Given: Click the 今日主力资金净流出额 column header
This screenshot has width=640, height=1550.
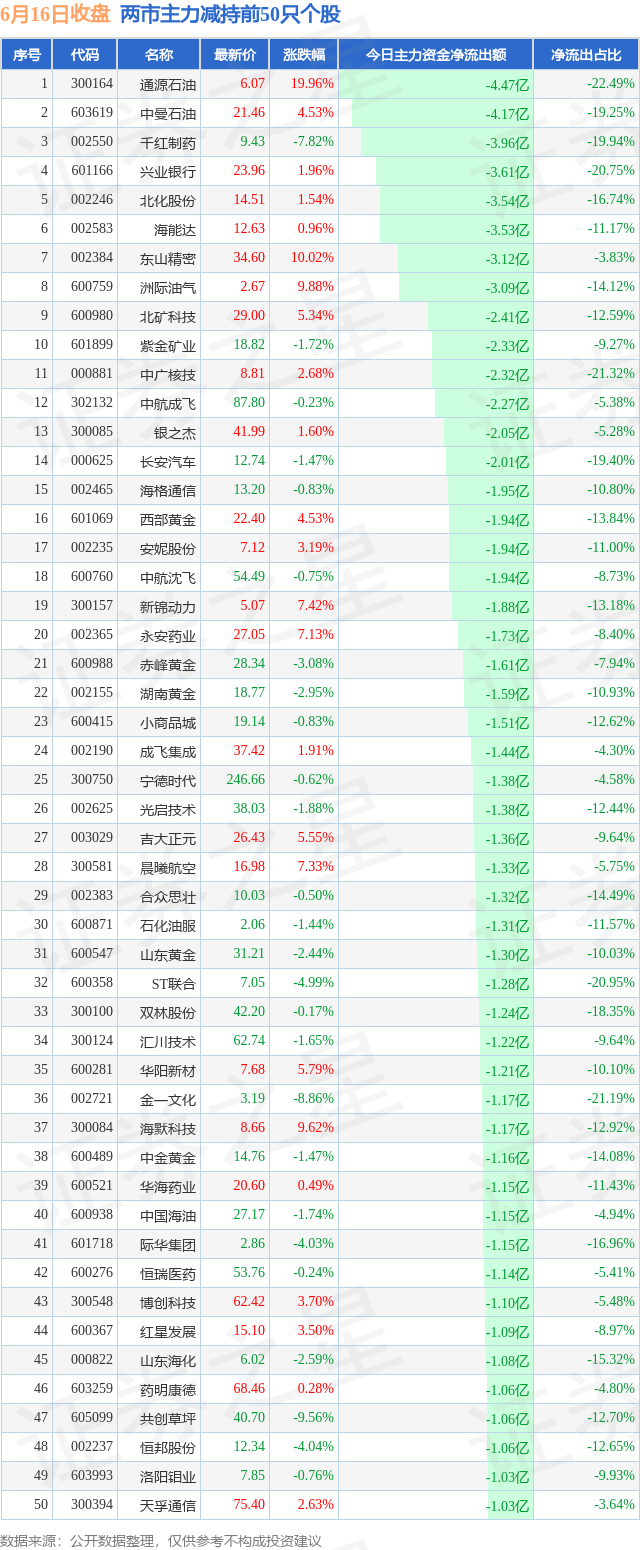Looking at the screenshot, I should pyautogui.click(x=435, y=55).
